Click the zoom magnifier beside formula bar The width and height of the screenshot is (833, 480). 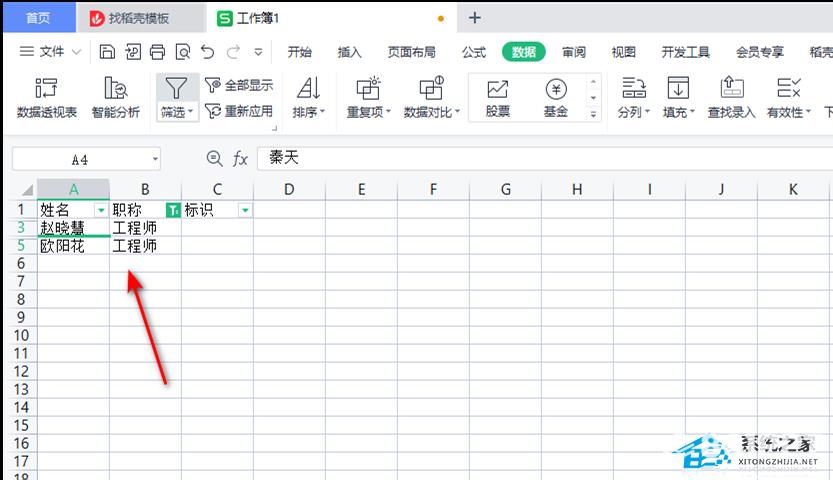pos(214,158)
